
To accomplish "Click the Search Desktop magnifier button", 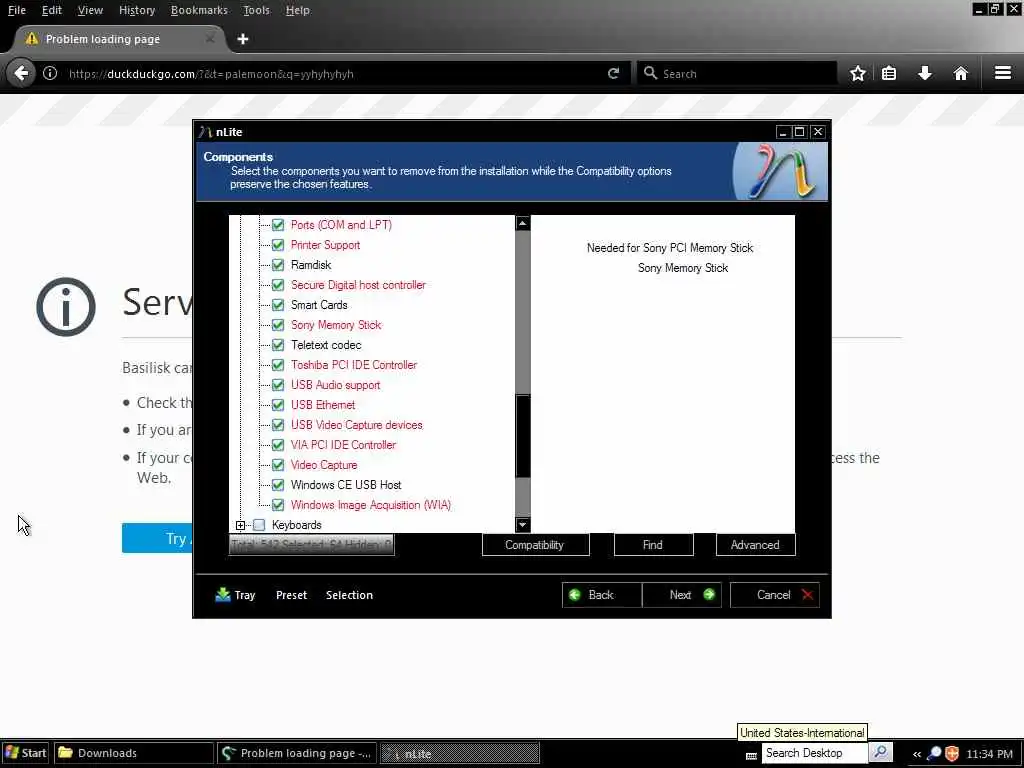I will coord(880,752).
